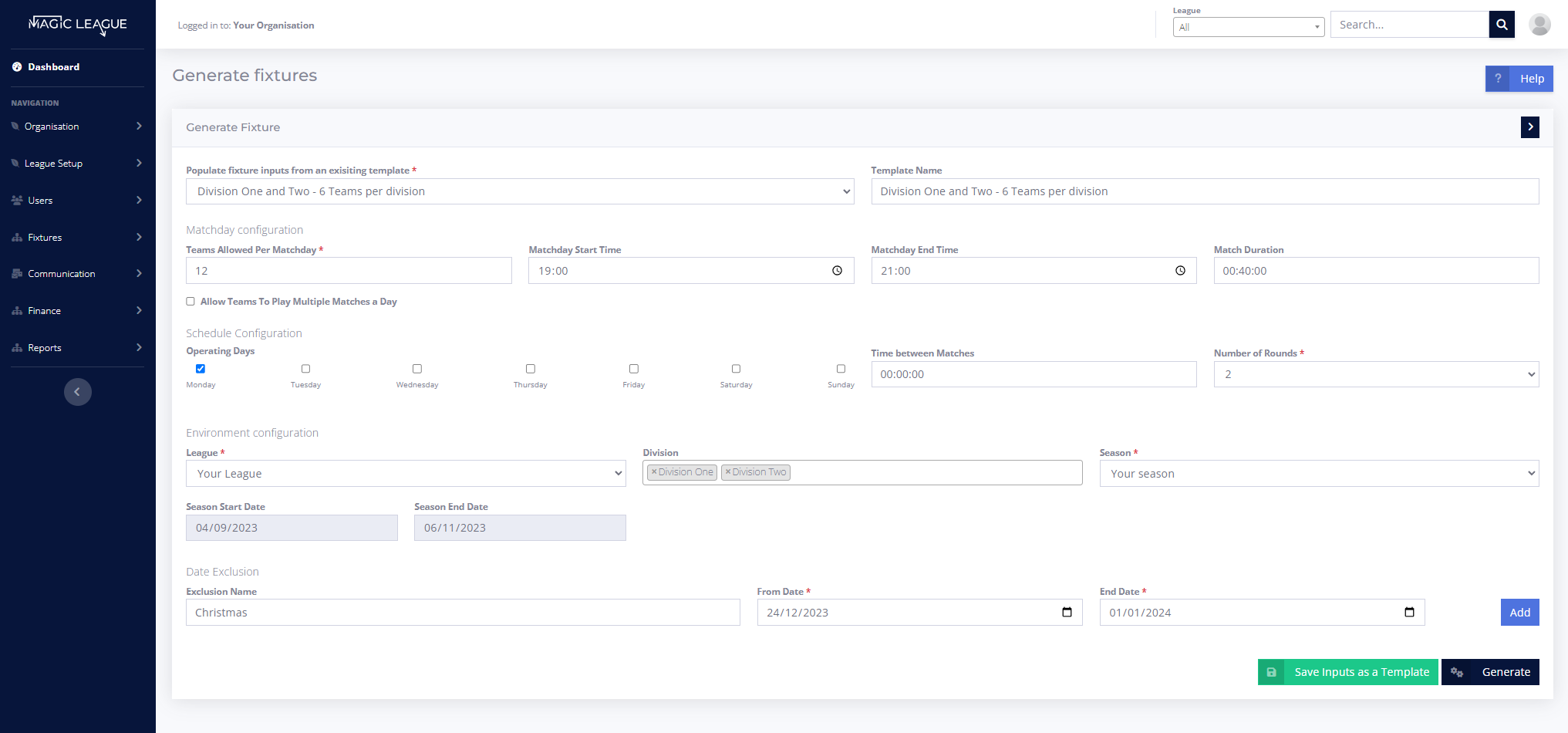This screenshot has height=733, width=1568.
Task: Click Add to save the Christmas exclusion
Action: click(x=1519, y=612)
